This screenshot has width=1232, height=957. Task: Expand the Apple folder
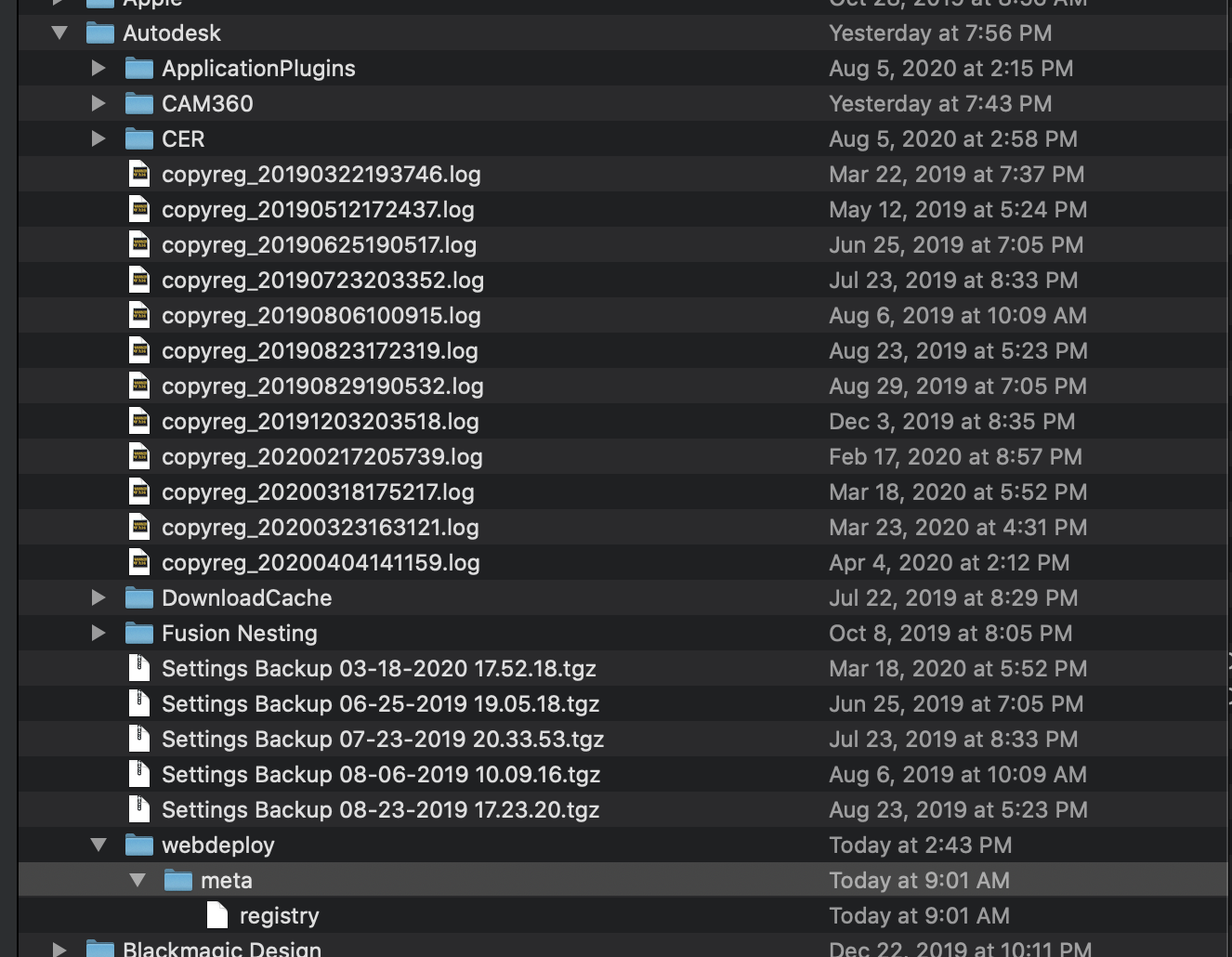59,2
